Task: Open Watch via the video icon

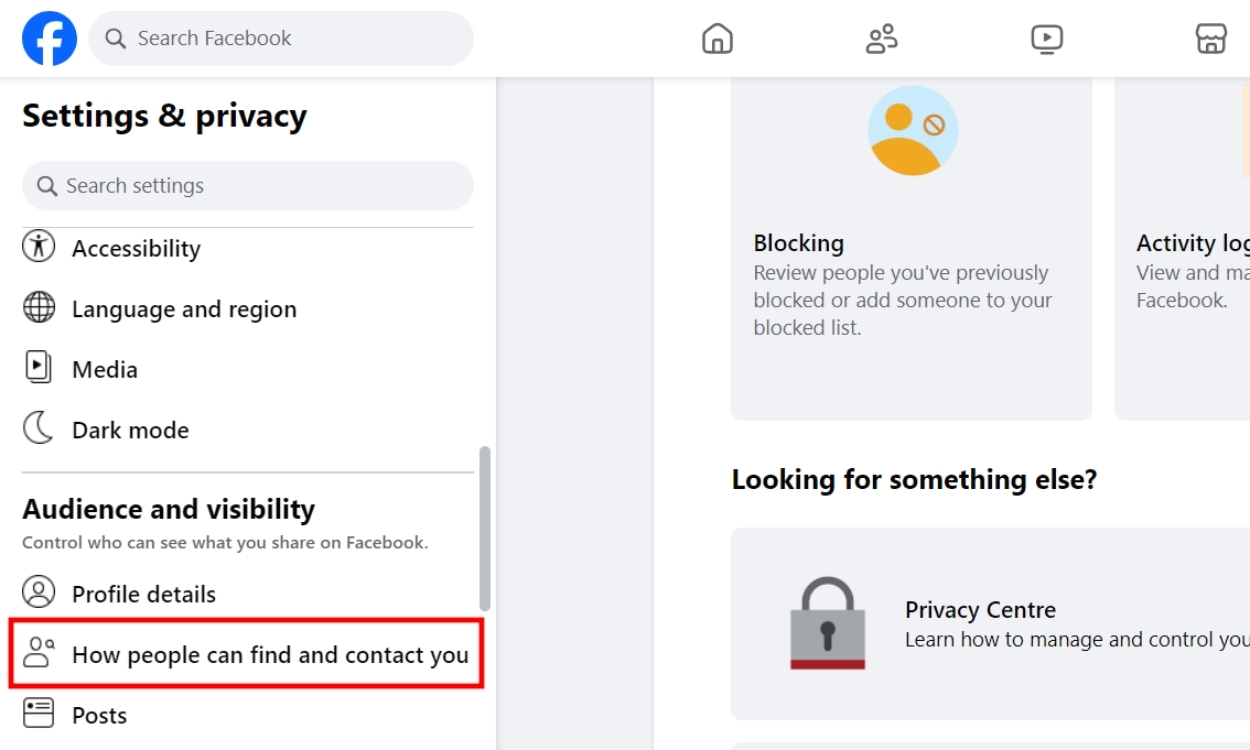Action: (1046, 38)
